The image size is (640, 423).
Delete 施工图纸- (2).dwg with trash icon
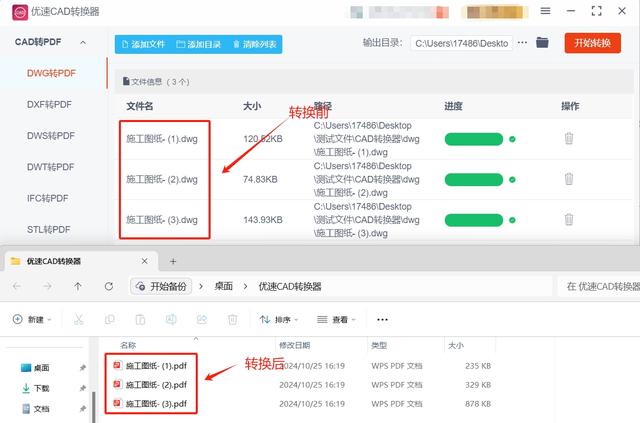coord(569,179)
